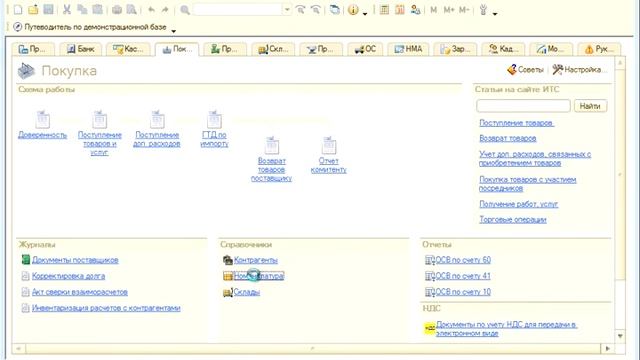This screenshot has height=360, width=640.
Task: Open the Склады directory
Action: pyautogui.click(x=247, y=292)
